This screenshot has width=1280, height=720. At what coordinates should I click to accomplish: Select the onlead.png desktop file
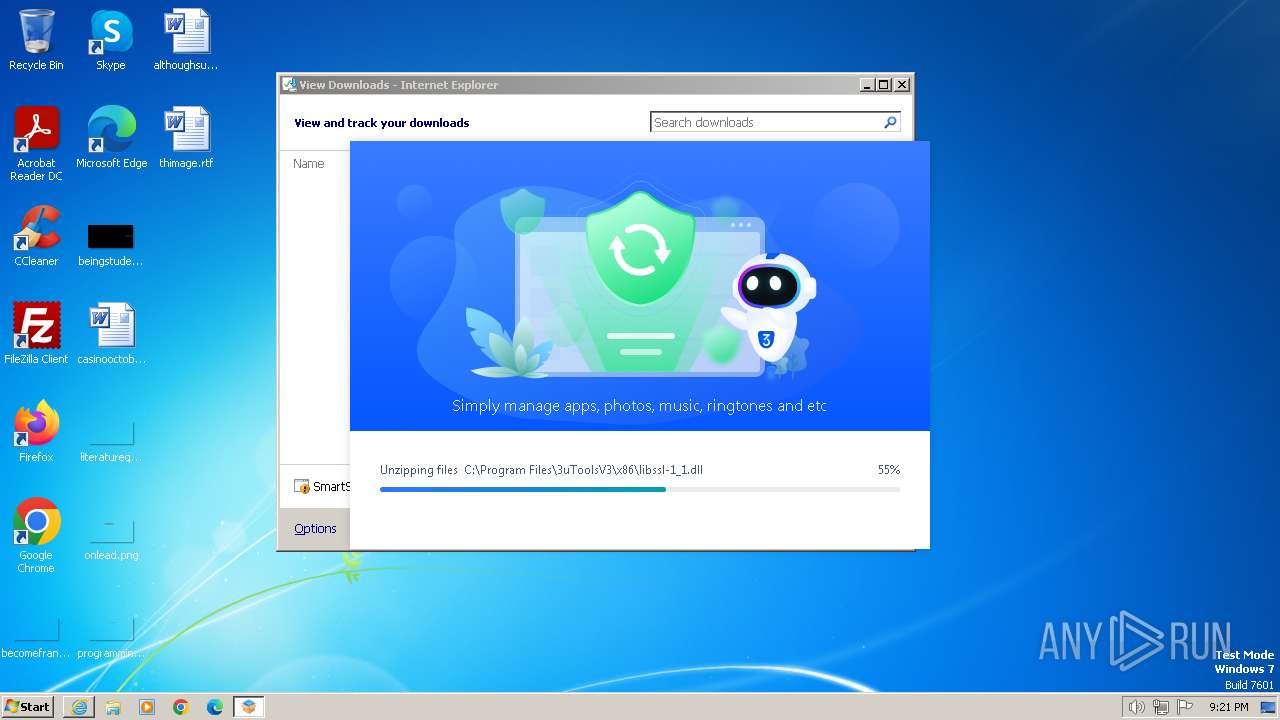coord(111,538)
